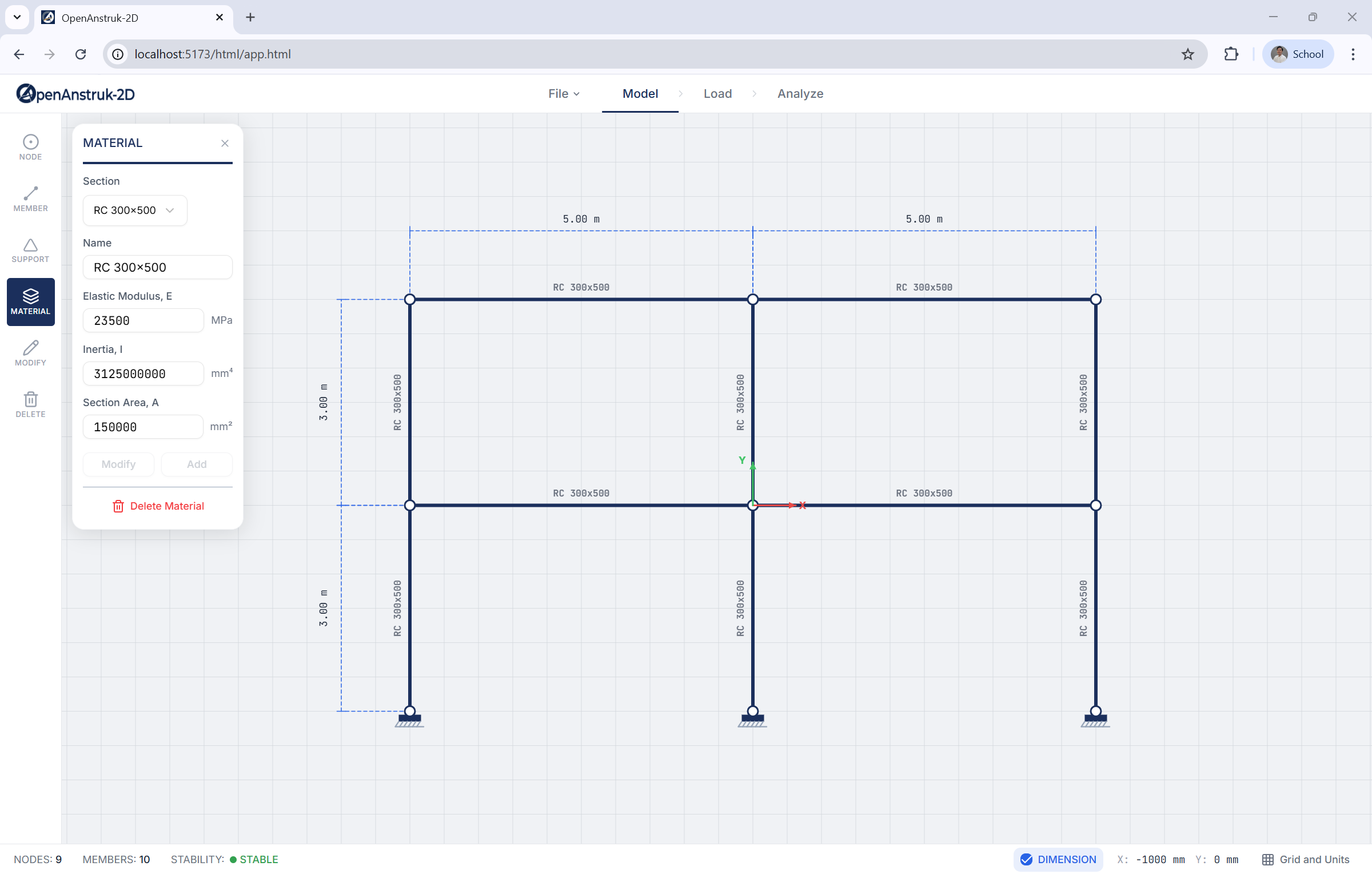Select the lower-right column member

[1096, 608]
